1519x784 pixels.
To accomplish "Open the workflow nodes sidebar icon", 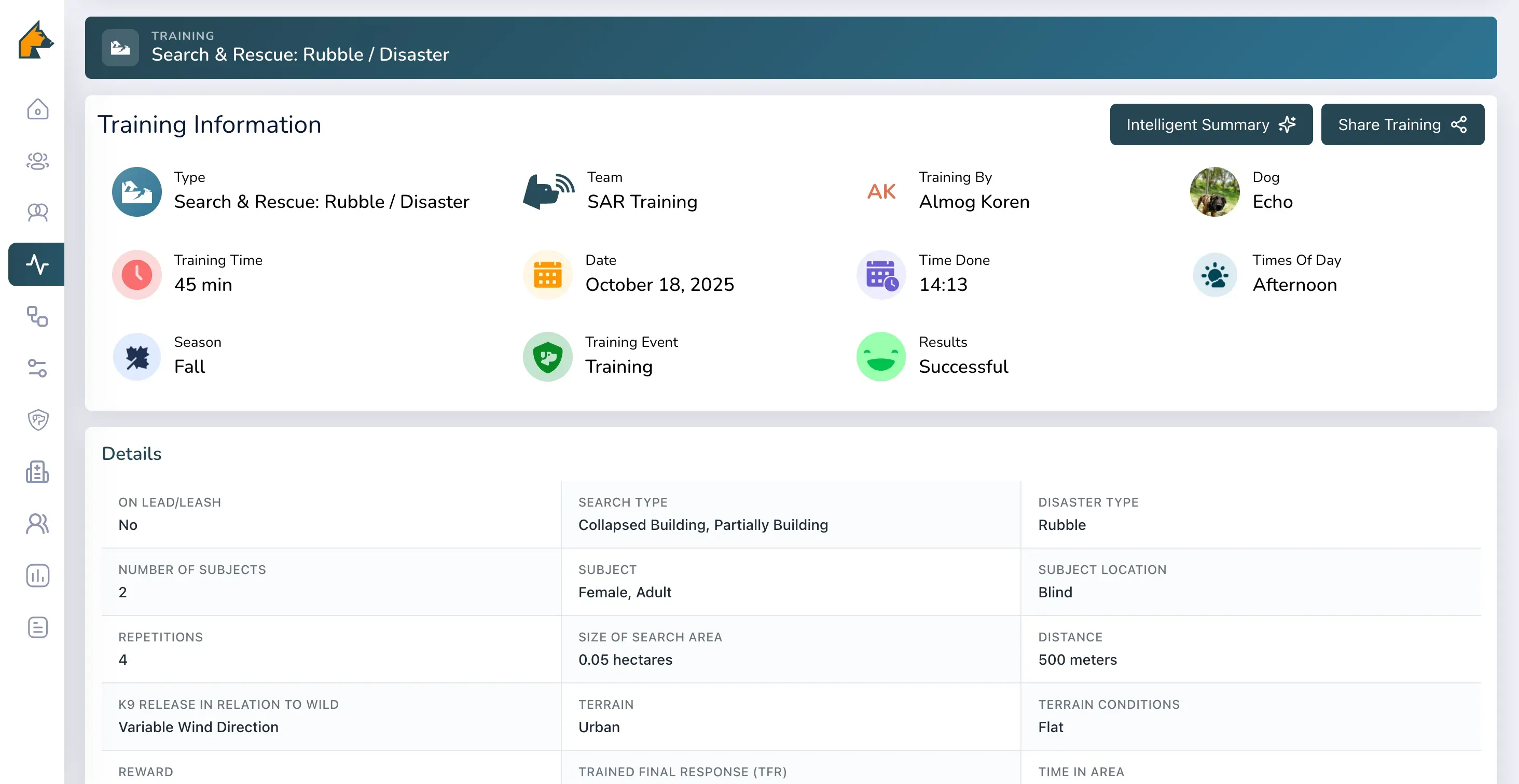I will coord(37,316).
